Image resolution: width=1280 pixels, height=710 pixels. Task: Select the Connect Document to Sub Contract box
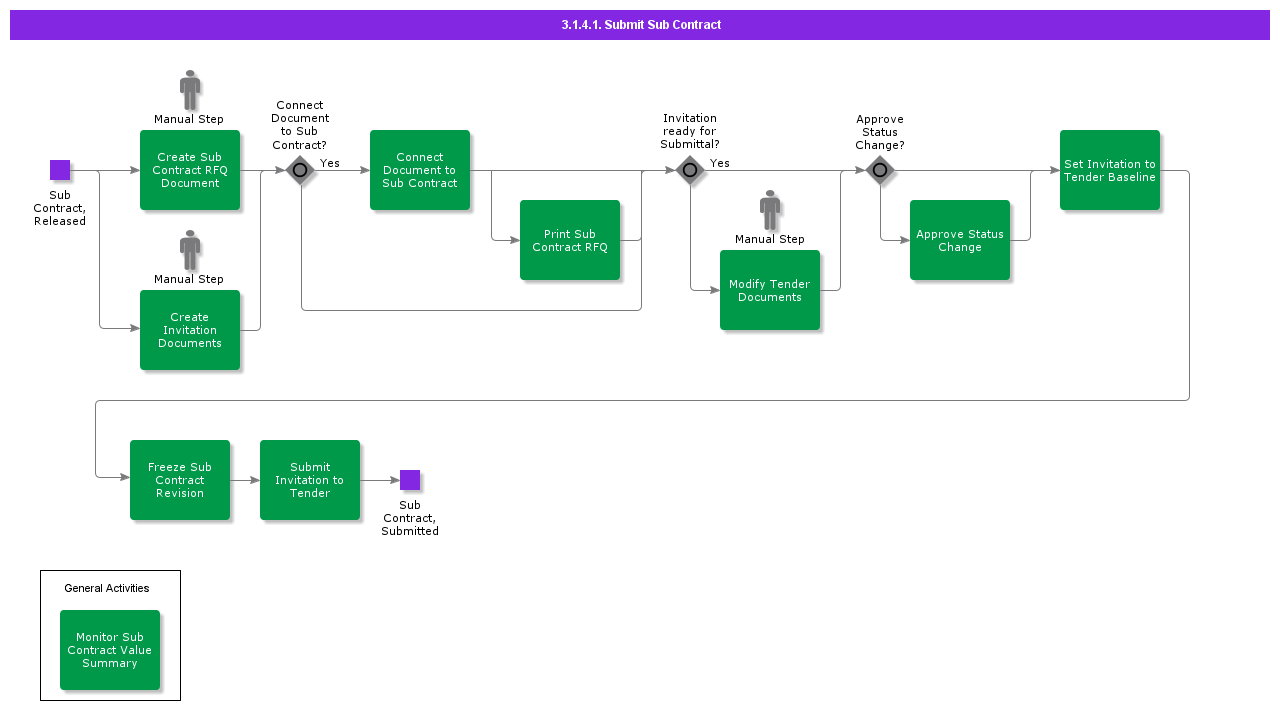click(420, 170)
